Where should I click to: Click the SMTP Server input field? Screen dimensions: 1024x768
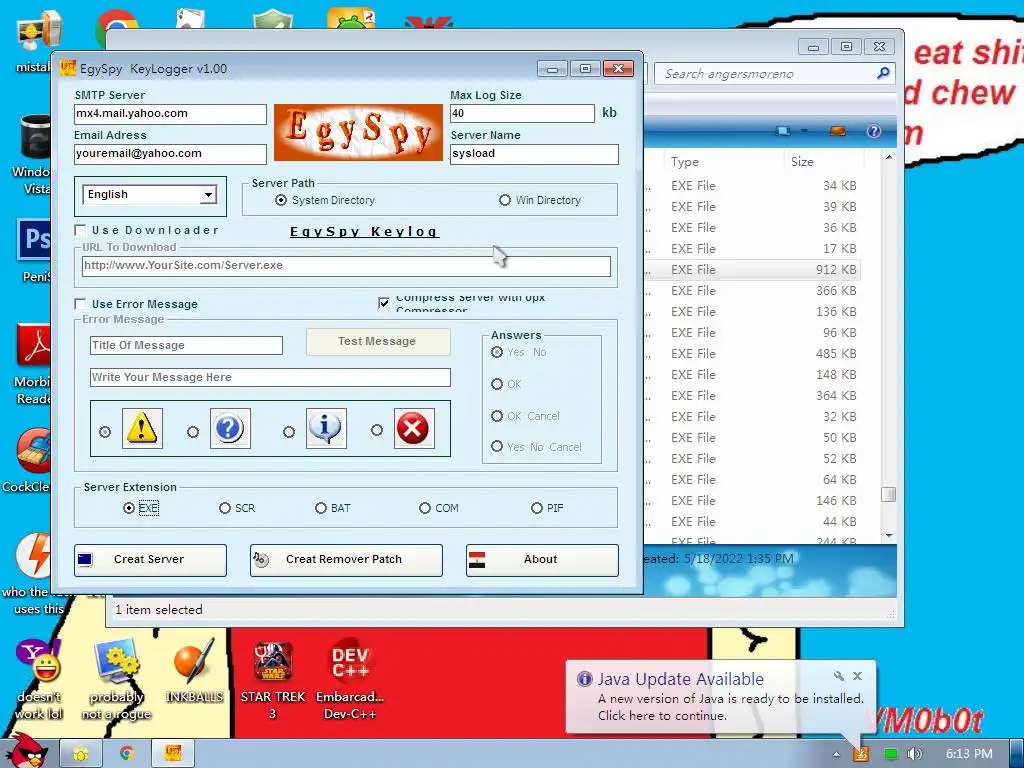(x=170, y=114)
